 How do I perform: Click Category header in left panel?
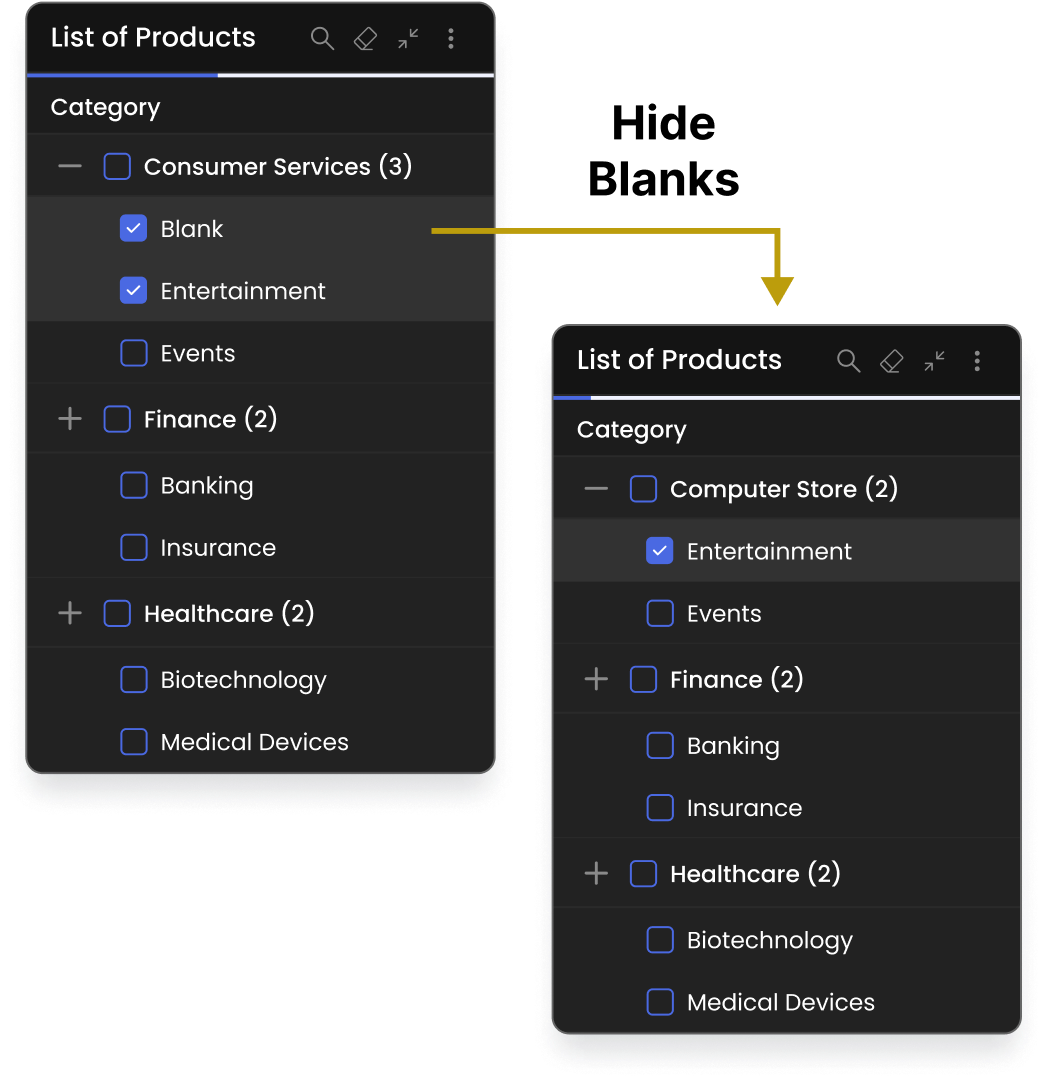[x=105, y=107]
